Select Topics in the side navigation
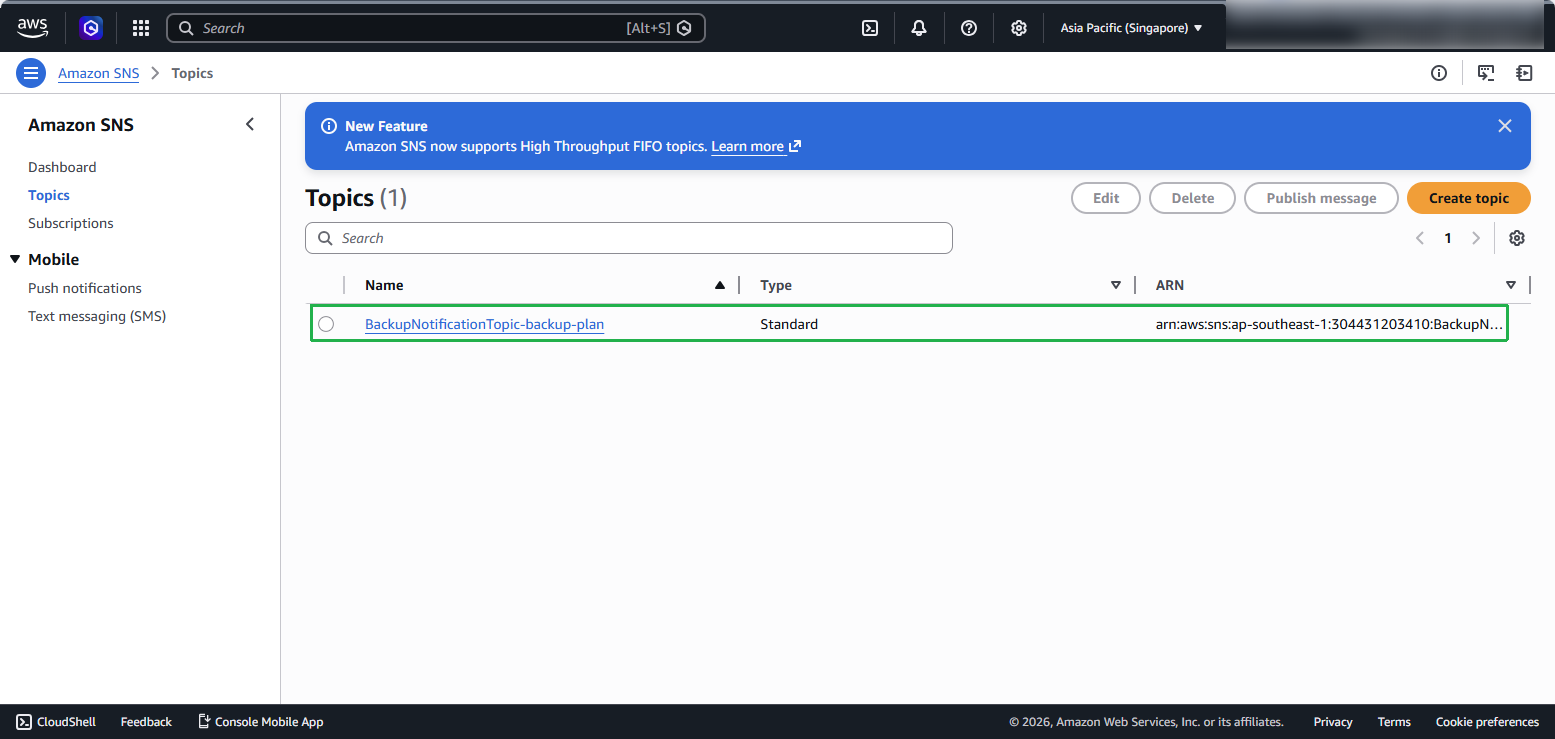 (49, 195)
